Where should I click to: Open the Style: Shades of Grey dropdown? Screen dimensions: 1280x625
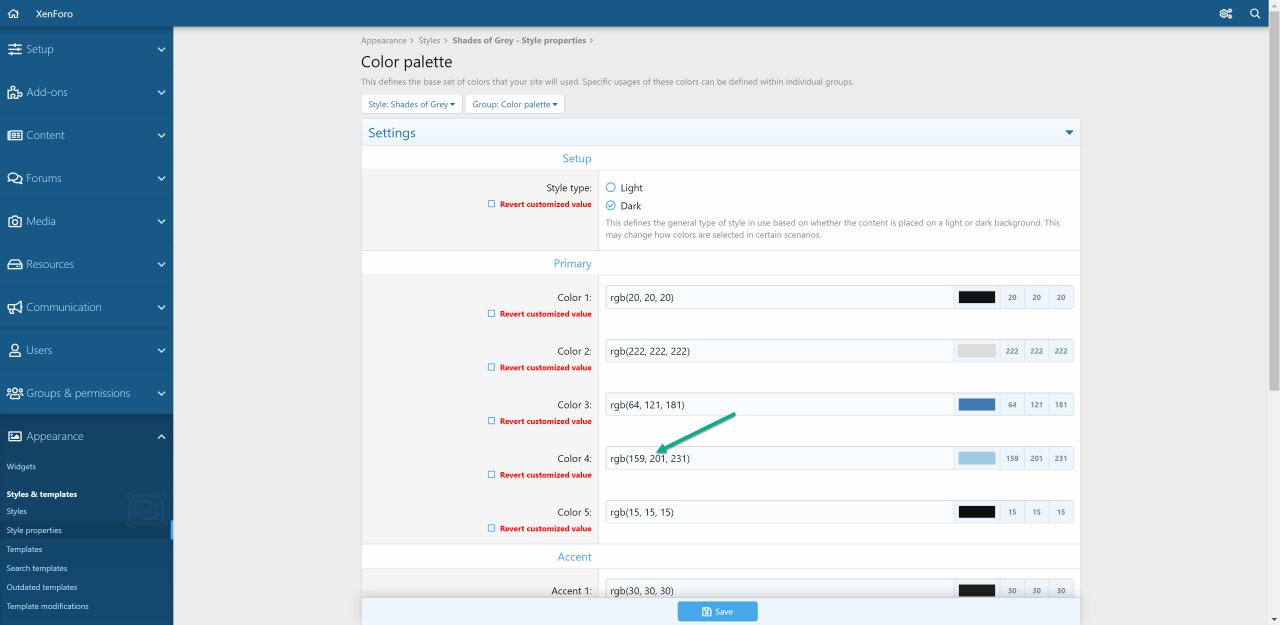412,104
